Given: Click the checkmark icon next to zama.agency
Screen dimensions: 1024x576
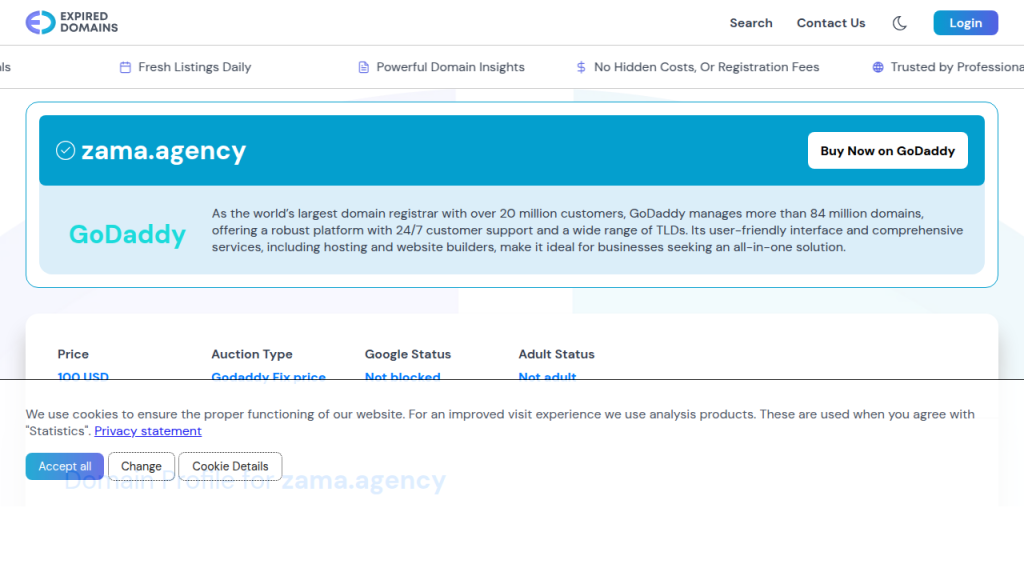Looking at the screenshot, I should [65, 151].
